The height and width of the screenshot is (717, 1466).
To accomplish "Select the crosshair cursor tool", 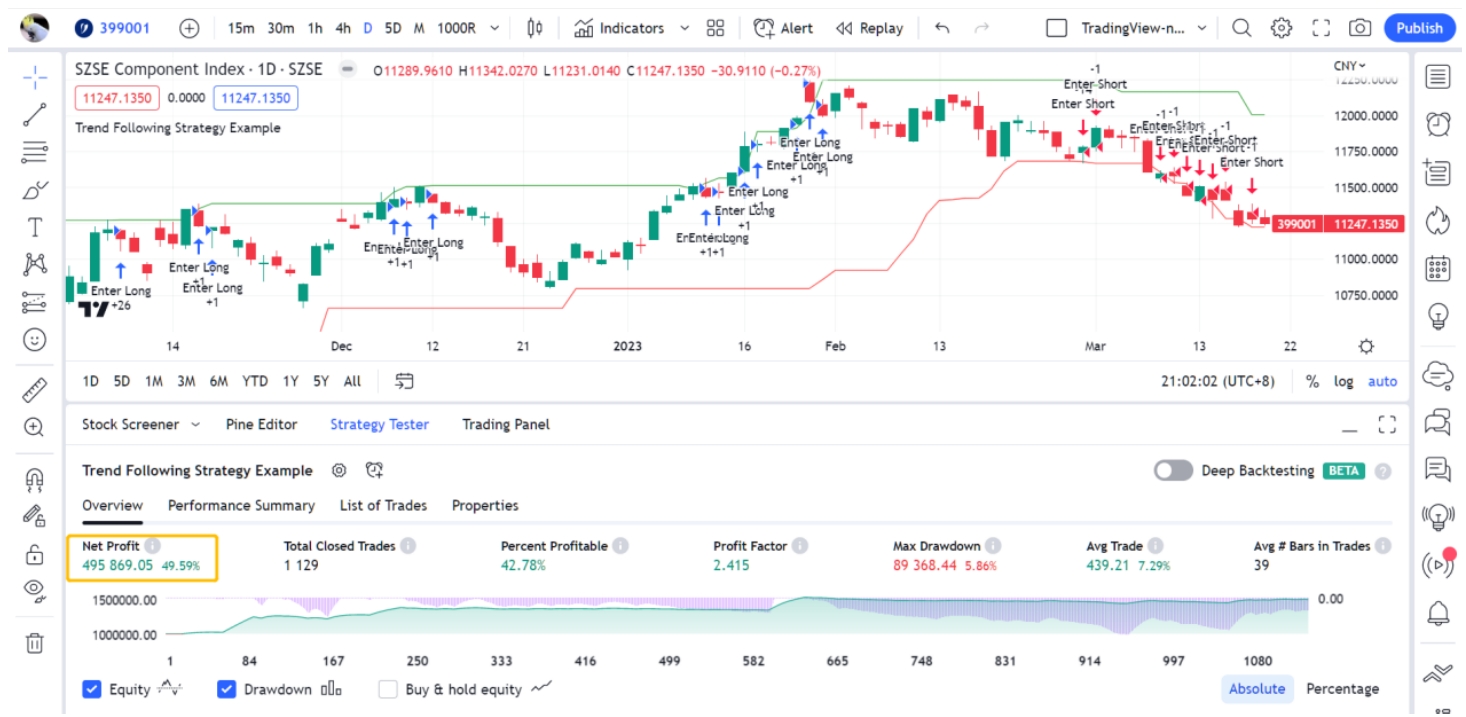I will pos(35,77).
